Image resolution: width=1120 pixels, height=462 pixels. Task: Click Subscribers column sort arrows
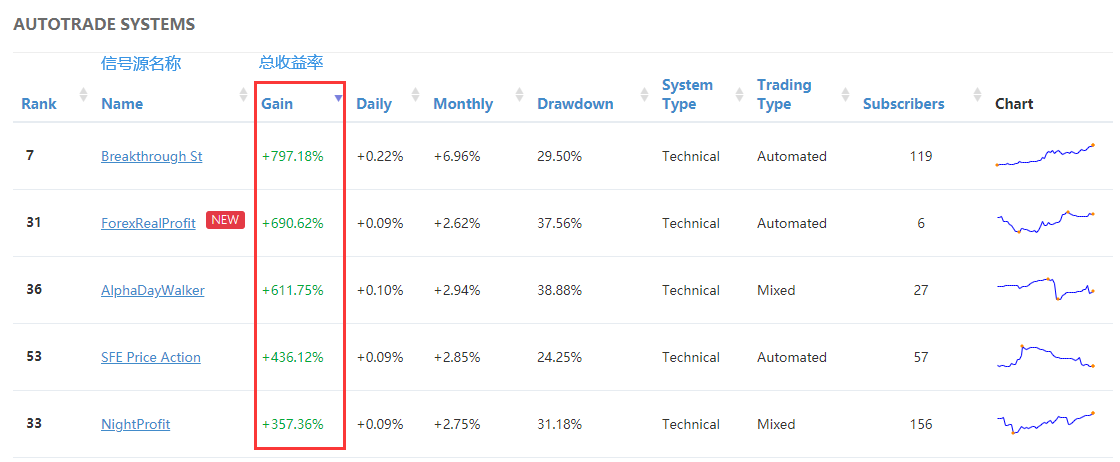[978, 94]
